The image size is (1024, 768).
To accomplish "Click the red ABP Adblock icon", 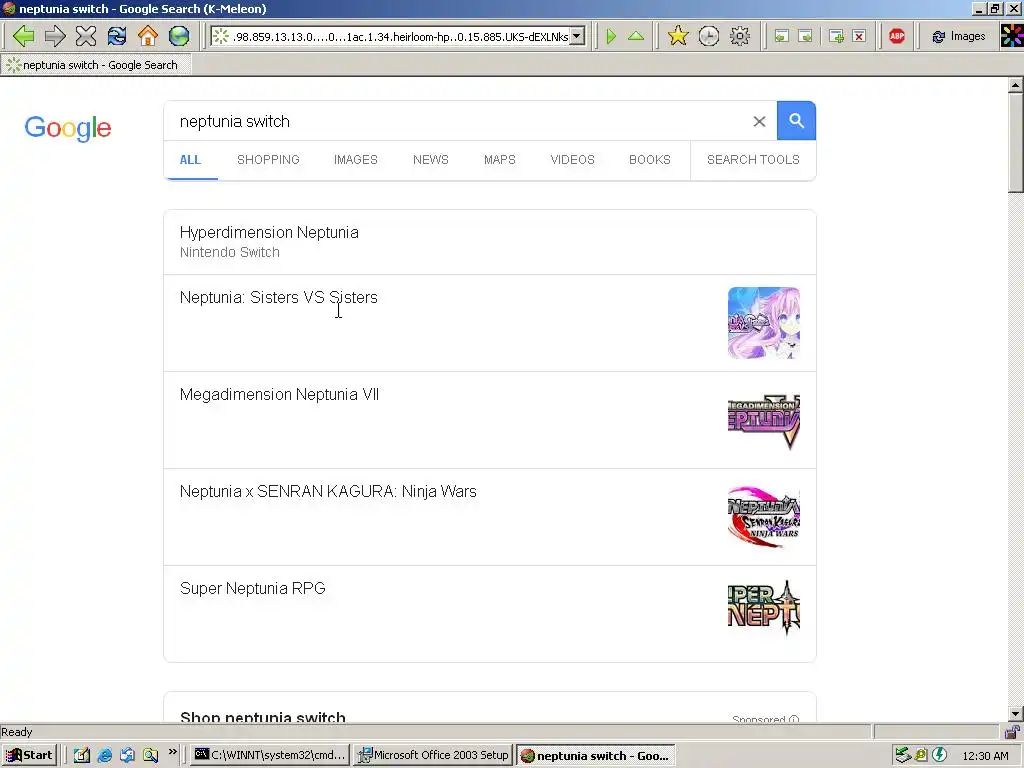I will click(x=897, y=36).
